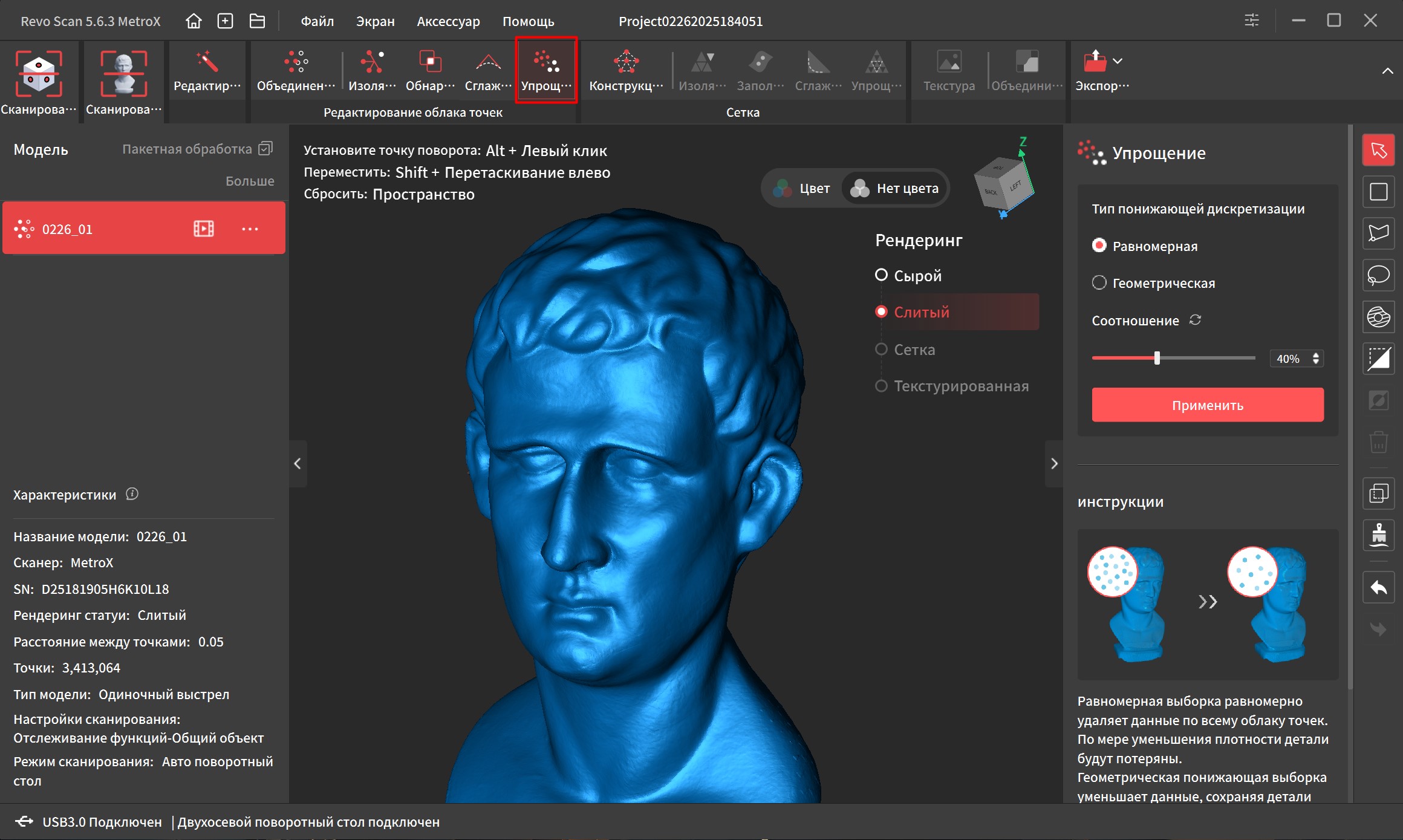Expand the Экспорт dropdown arrow
Viewport: 1403px width, 840px height.
point(1118,60)
